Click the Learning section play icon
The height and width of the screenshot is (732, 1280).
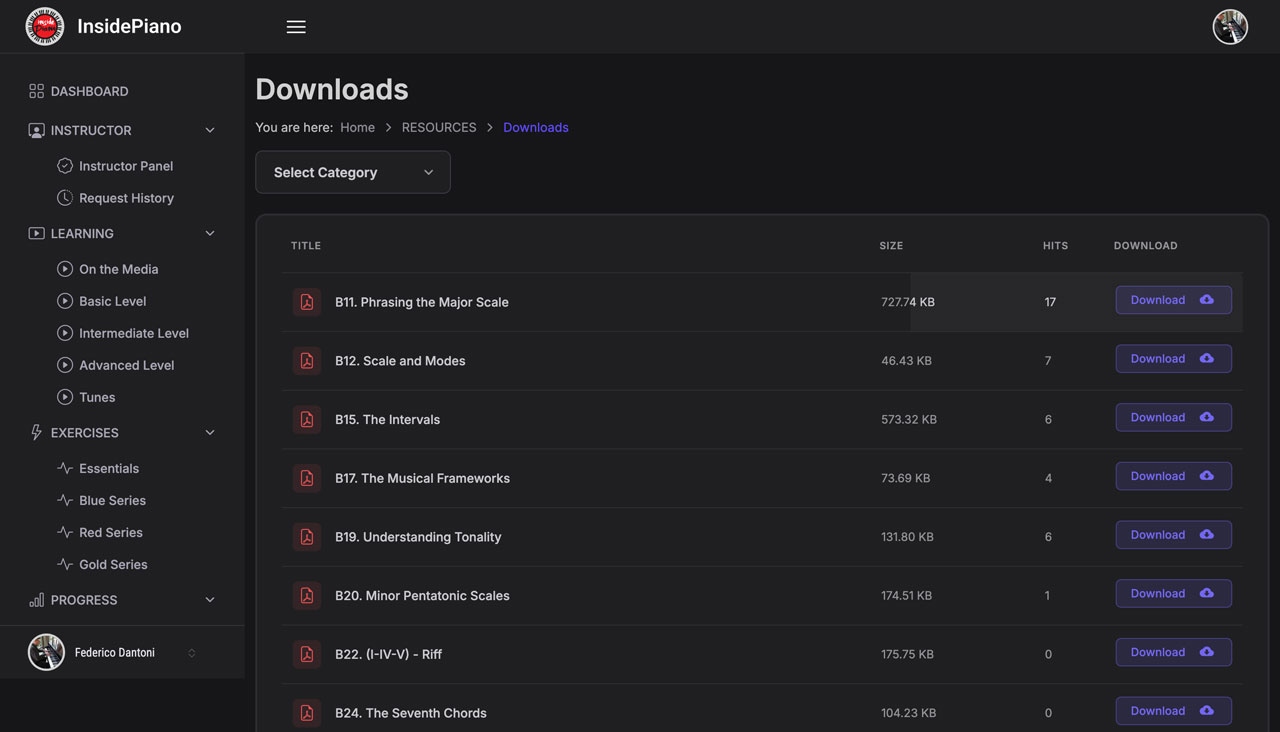(36, 233)
